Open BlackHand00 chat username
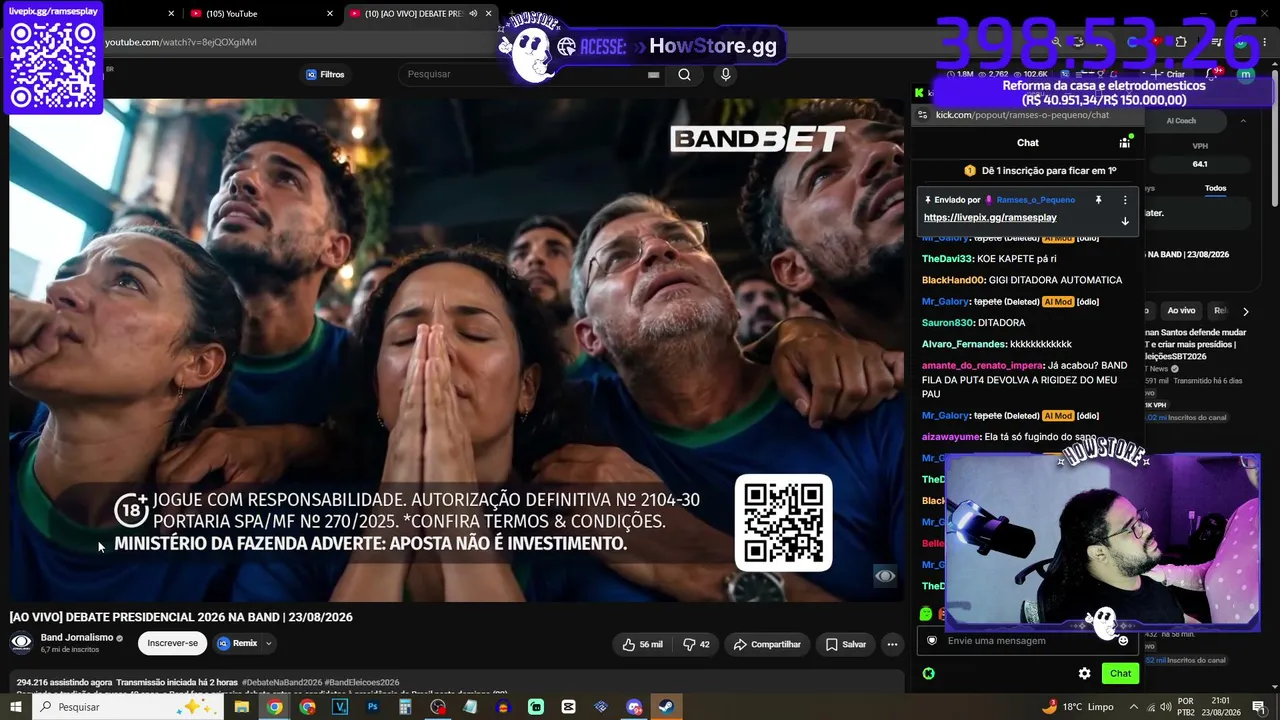Image resolution: width=1280 pixels, height=720 pixels. tap(952, 280)
